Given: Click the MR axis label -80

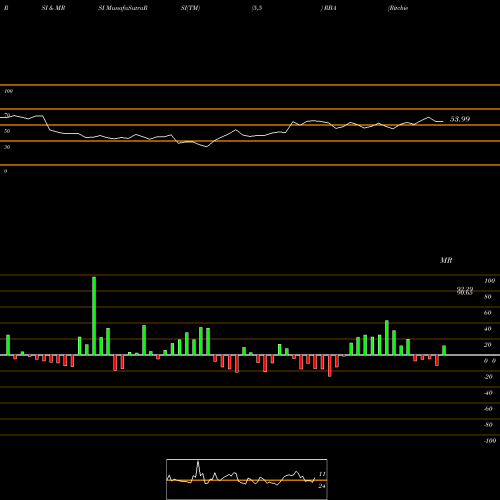Looking at the screenshot, I should point(488,425).
